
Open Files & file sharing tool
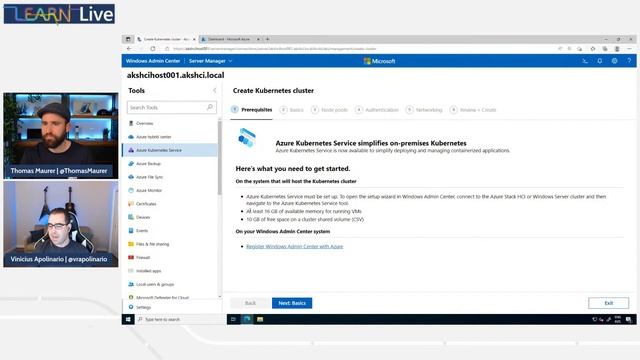click(x=171, y=244)
